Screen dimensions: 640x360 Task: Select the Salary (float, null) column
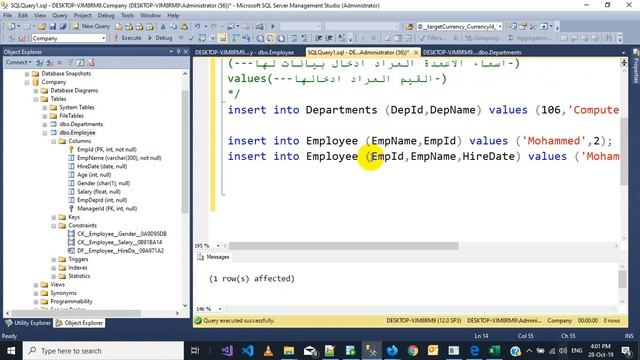pyautogui.click(x=99, y=191)
